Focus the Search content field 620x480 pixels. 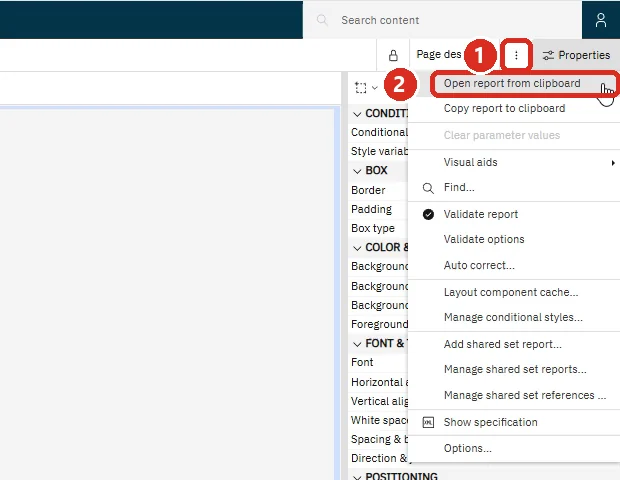point(442,20)
